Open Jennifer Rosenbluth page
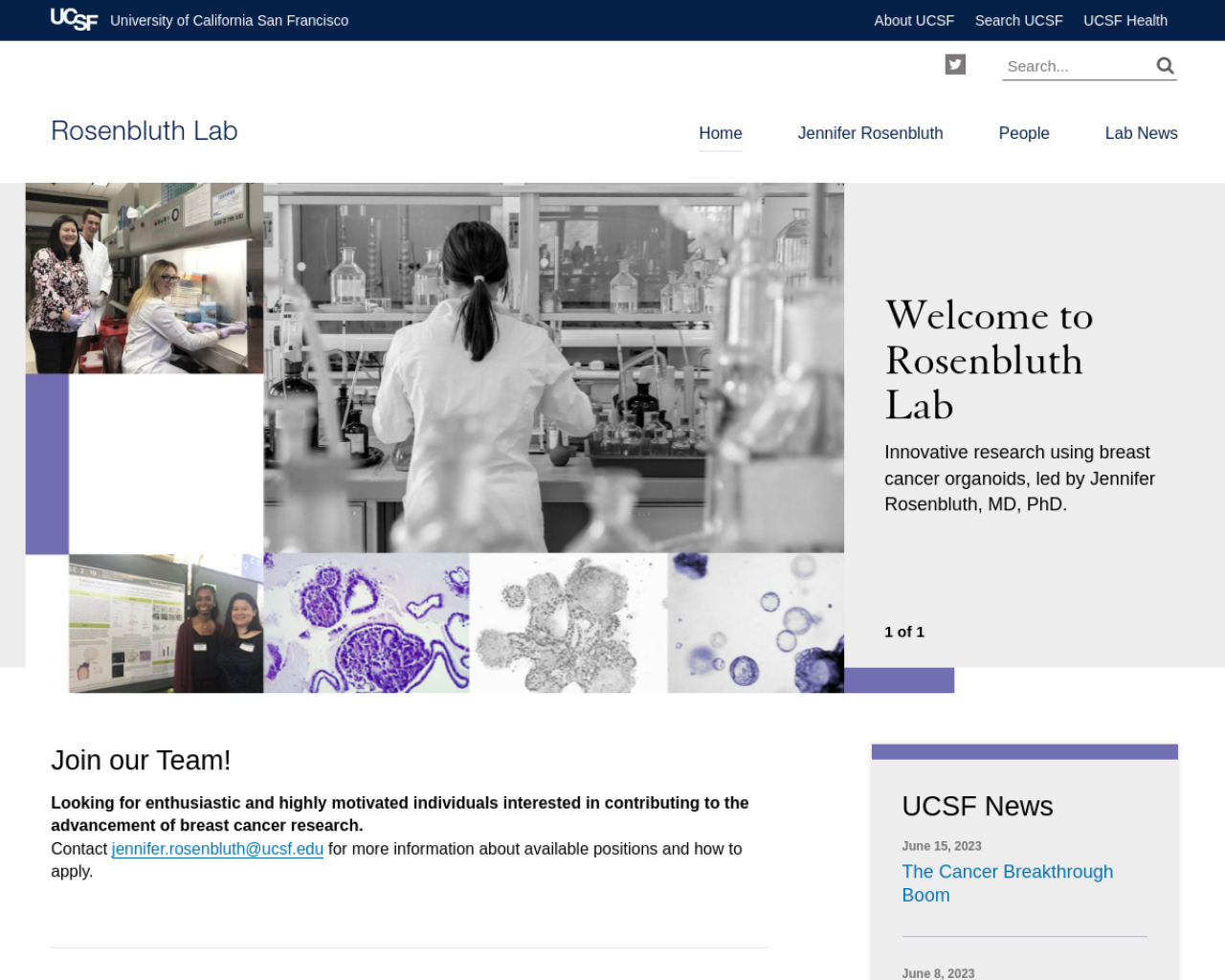The width and height of the screenshot is (1225, 980). point(870,133)
